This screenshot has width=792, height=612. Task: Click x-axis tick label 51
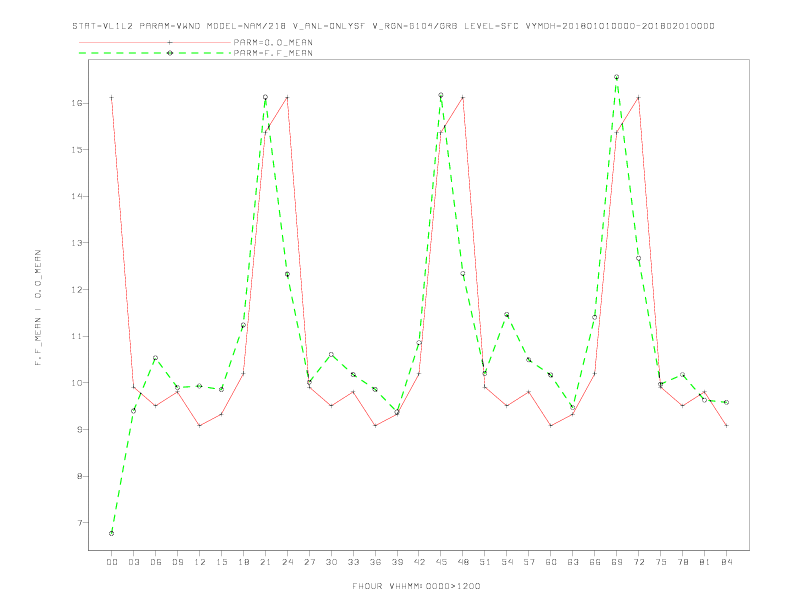[485, 562]
